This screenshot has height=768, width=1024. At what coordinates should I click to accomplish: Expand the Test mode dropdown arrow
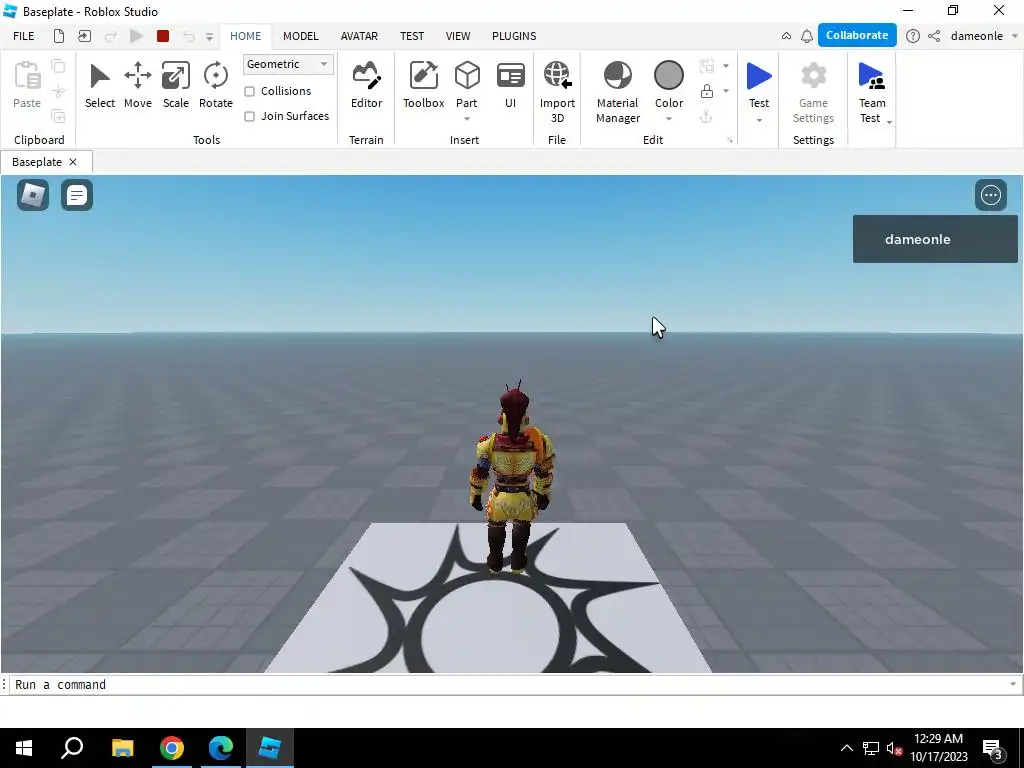click(759, 120)
